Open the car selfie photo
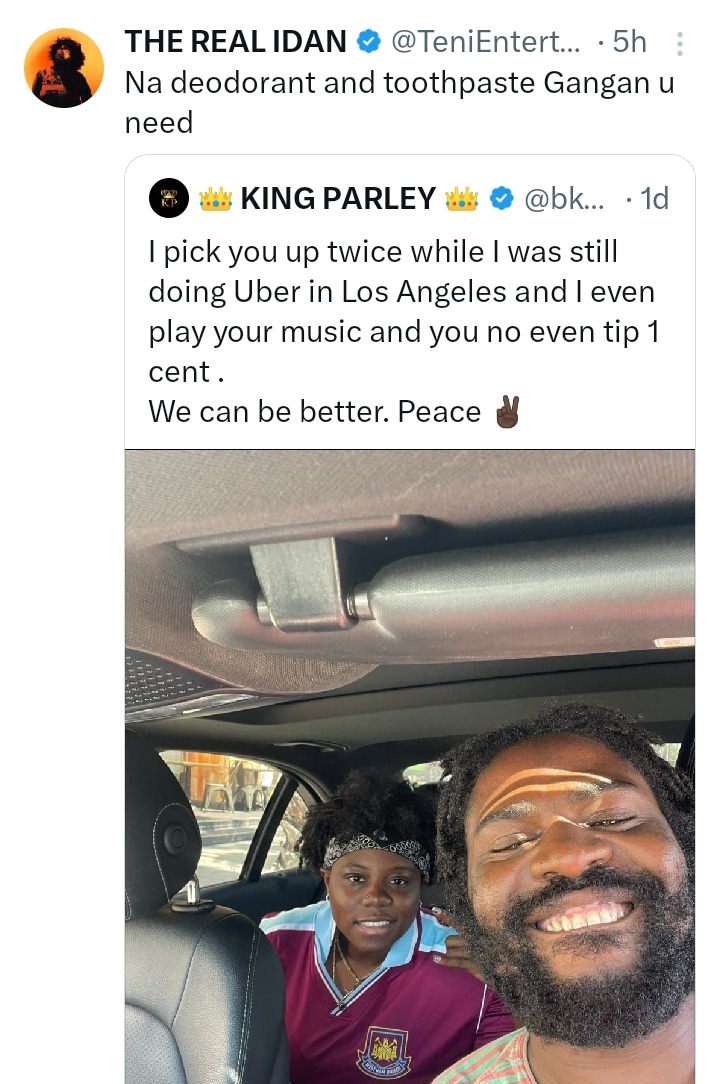720x1084 pixels. 410,767
